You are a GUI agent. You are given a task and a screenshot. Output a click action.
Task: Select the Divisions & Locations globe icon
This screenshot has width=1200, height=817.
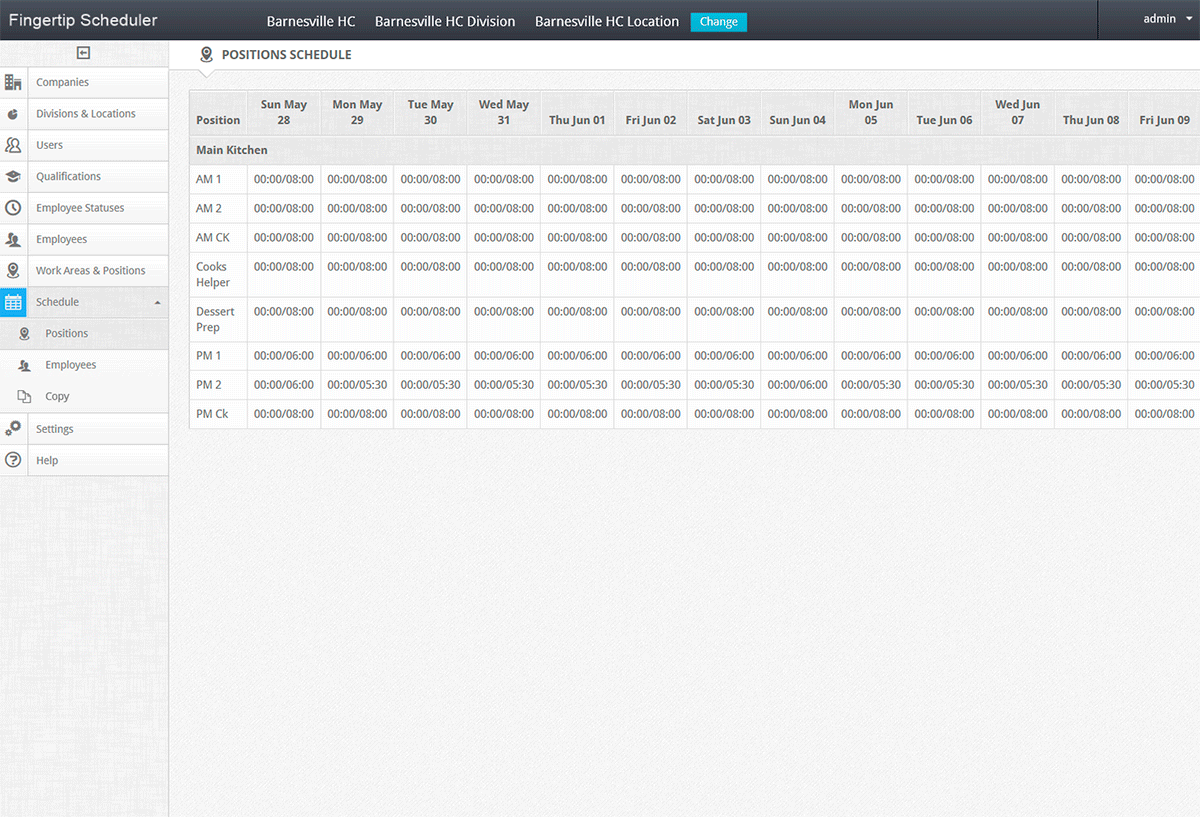(13, 113)
